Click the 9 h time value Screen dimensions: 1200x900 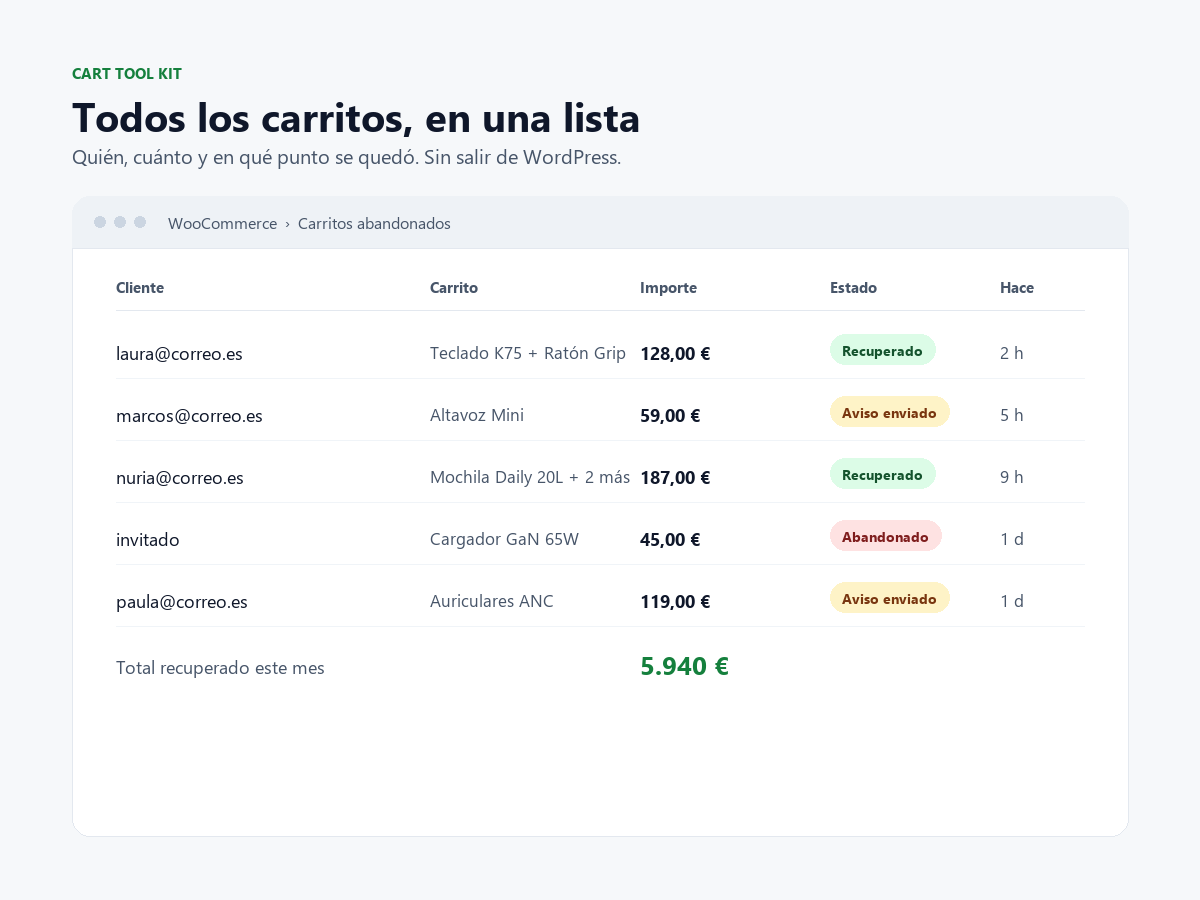pos(1012,477)
